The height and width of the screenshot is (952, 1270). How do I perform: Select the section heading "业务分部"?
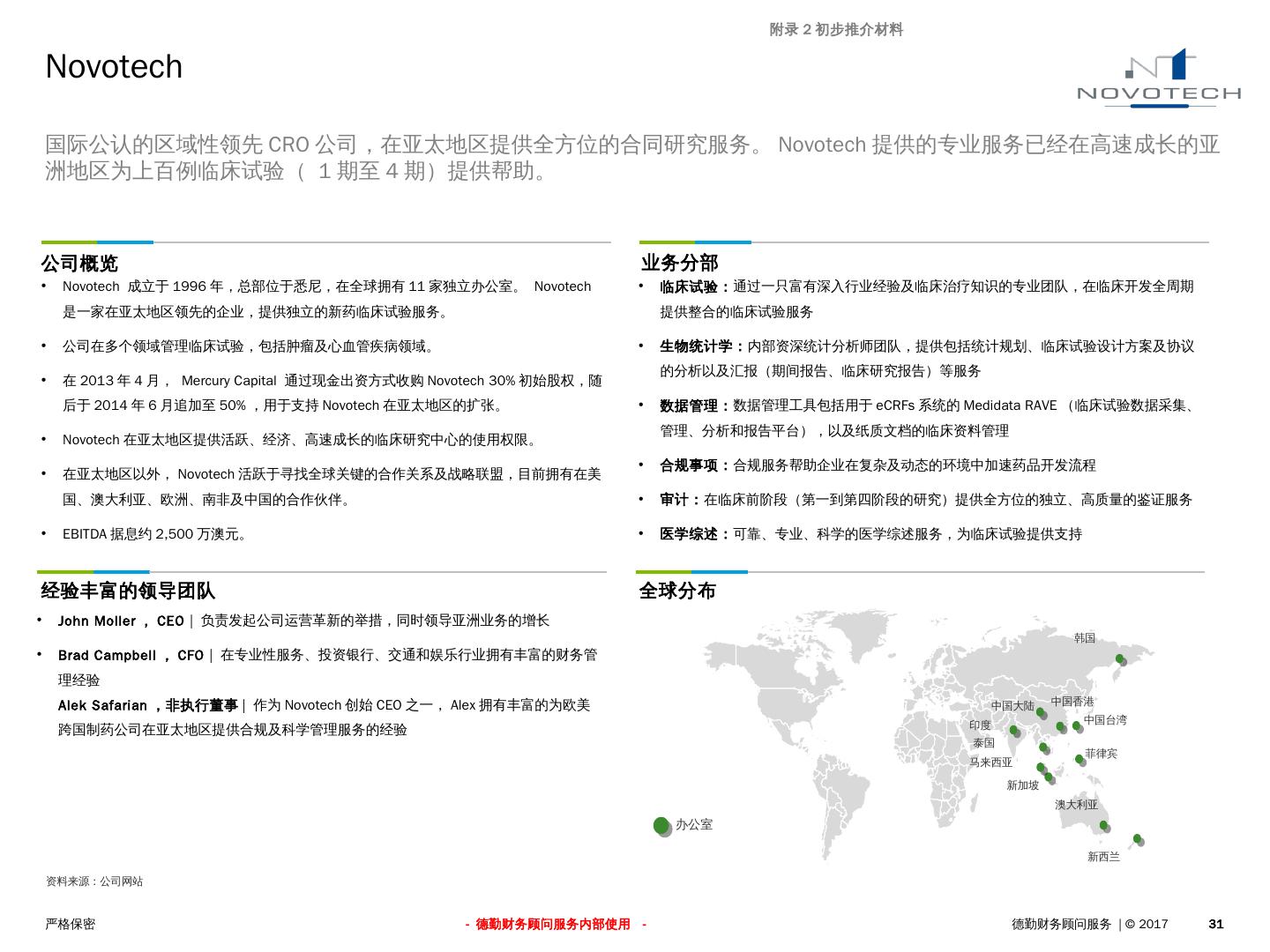point(679,263)
